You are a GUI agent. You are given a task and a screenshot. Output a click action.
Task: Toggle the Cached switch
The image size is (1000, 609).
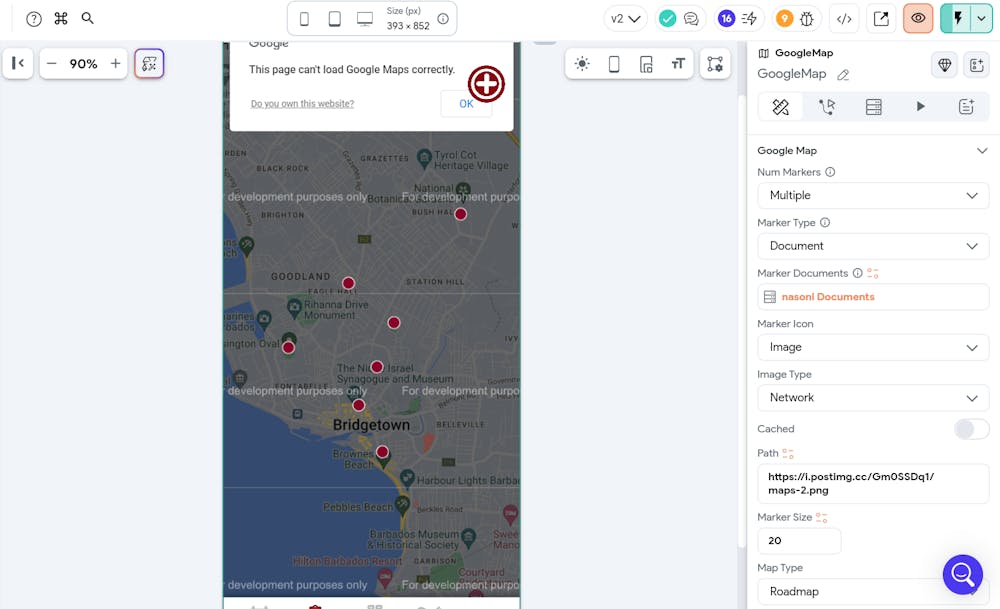971,429
